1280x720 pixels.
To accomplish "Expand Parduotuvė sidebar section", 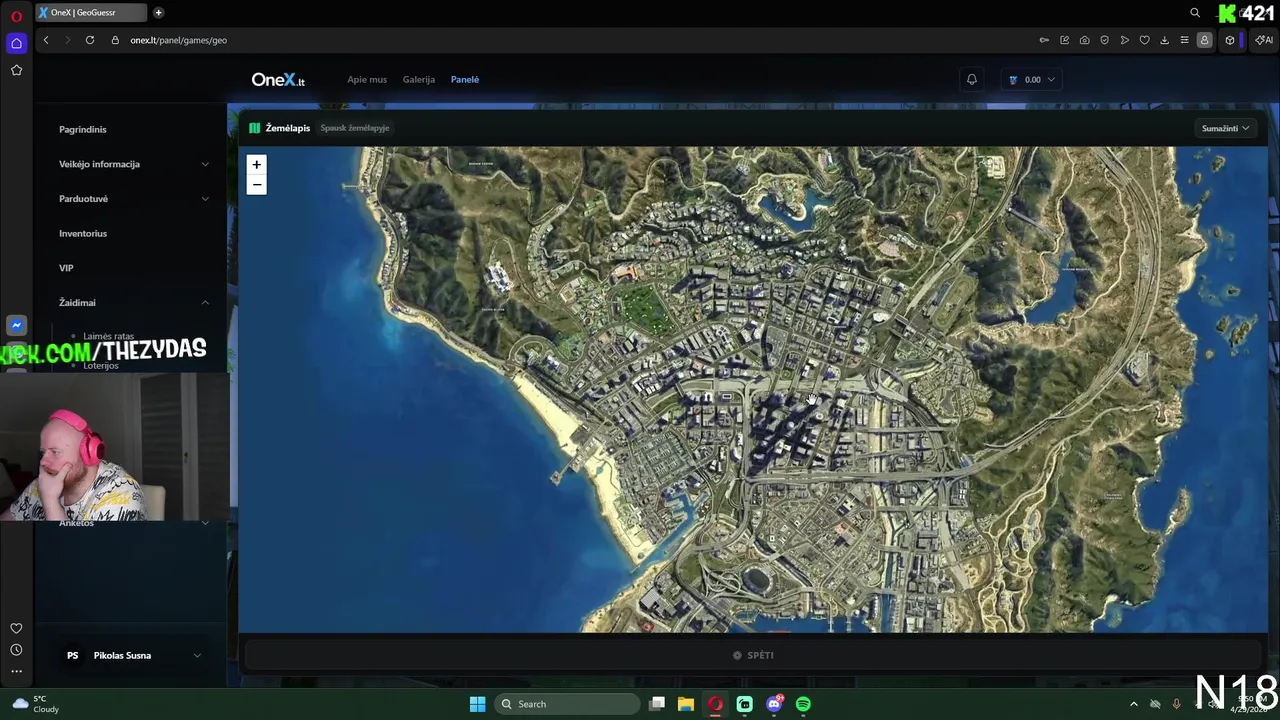I will click(x=134, y=199).
